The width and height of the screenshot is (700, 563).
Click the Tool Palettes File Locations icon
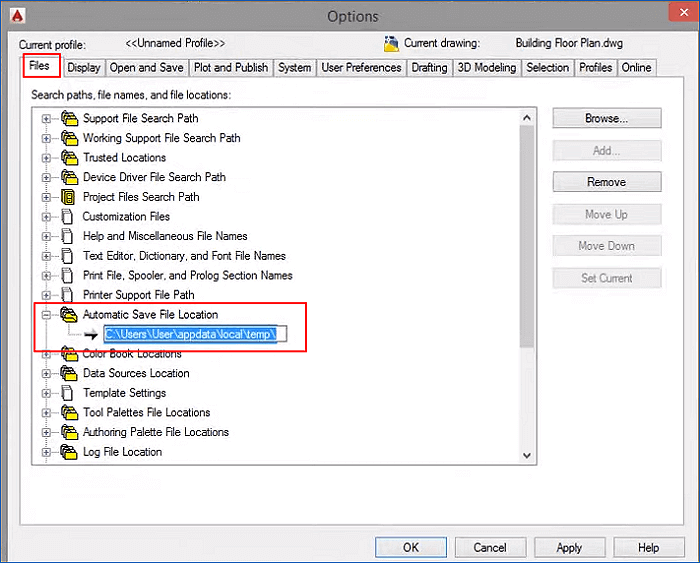click(x=68, y=412)
